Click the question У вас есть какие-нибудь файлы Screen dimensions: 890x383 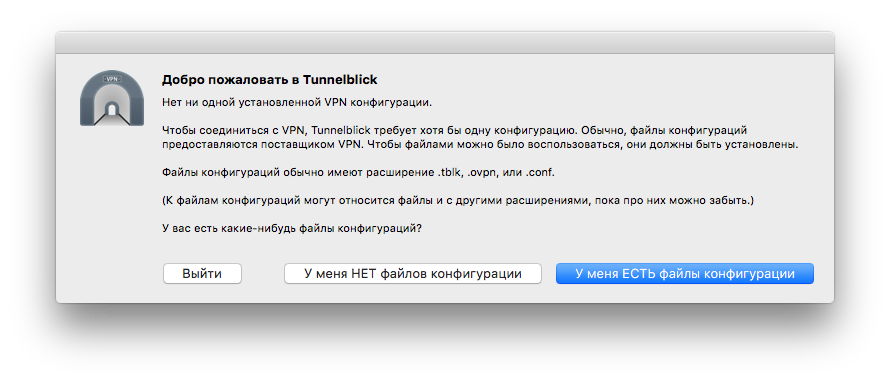point(292,229)
